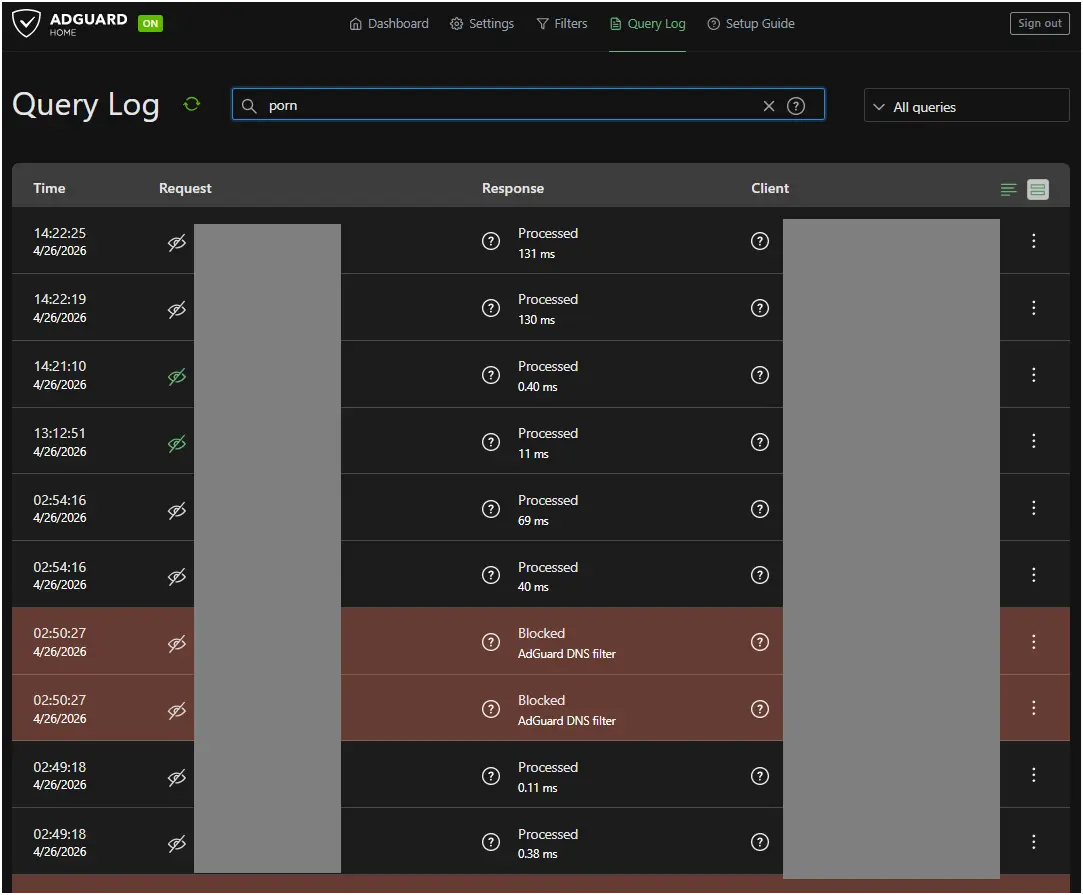Image resolution: width=1083 pixels, height=895 pixels.
Task: Toggle the crossed-eye icon in the 14:22:19 row
Action: pyautogui.click(x=177, y=309)
